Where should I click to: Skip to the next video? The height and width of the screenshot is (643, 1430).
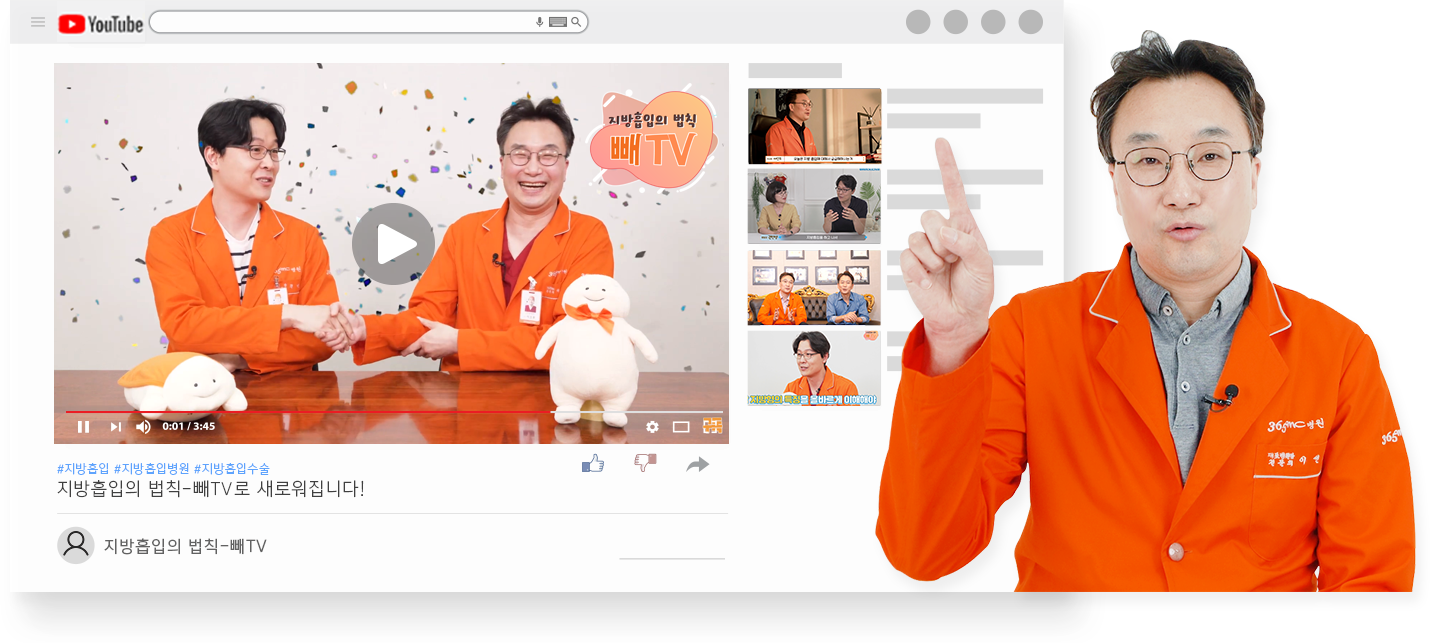[x=115, y=427]
